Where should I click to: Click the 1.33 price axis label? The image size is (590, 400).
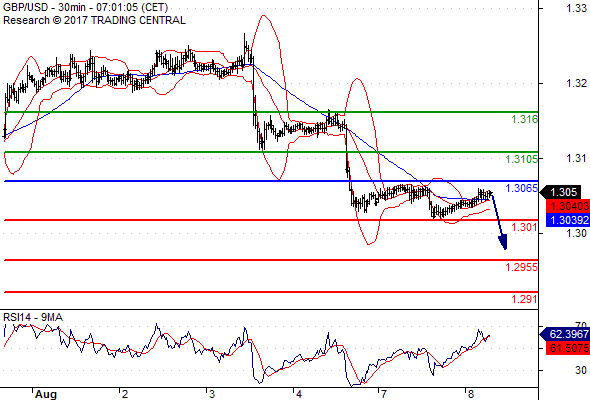576,8
